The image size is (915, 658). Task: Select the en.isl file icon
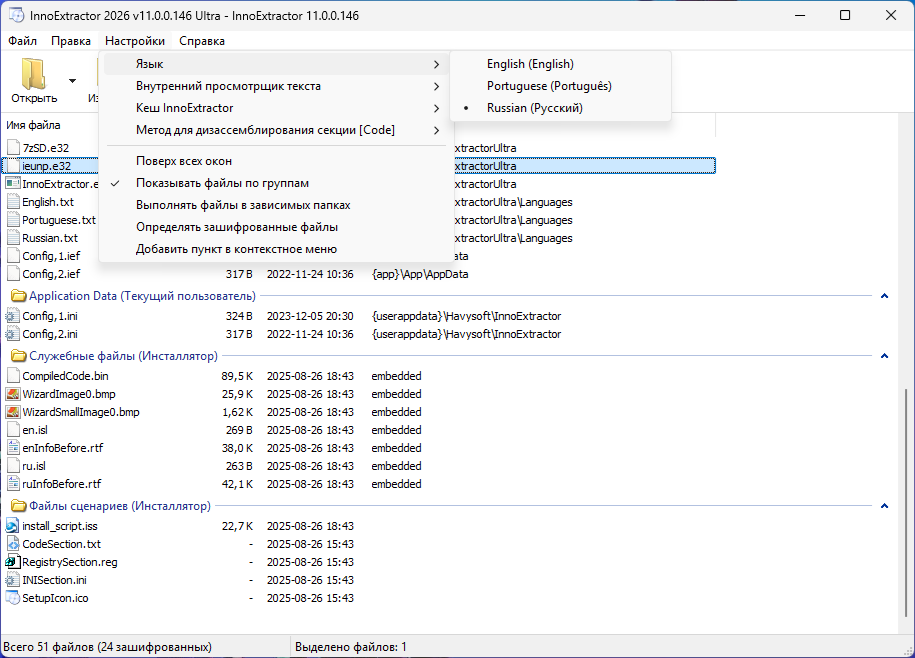tap(13, 430)
